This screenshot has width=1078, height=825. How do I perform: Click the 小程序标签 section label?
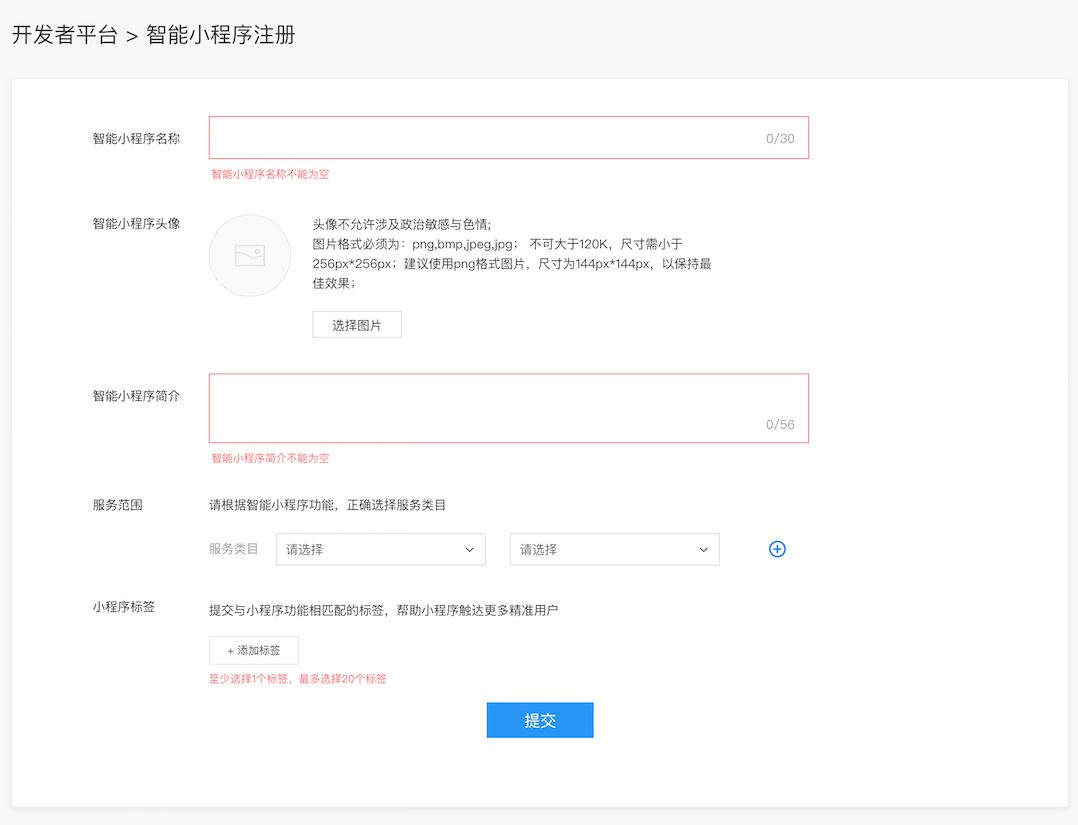pos(124,607)
